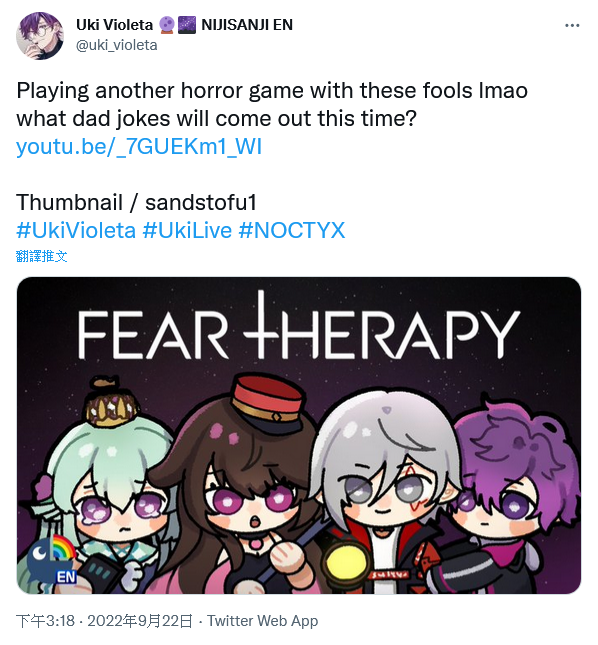Click the NIJISANJI EN logo badge on thumbnail

coord(51,560)
